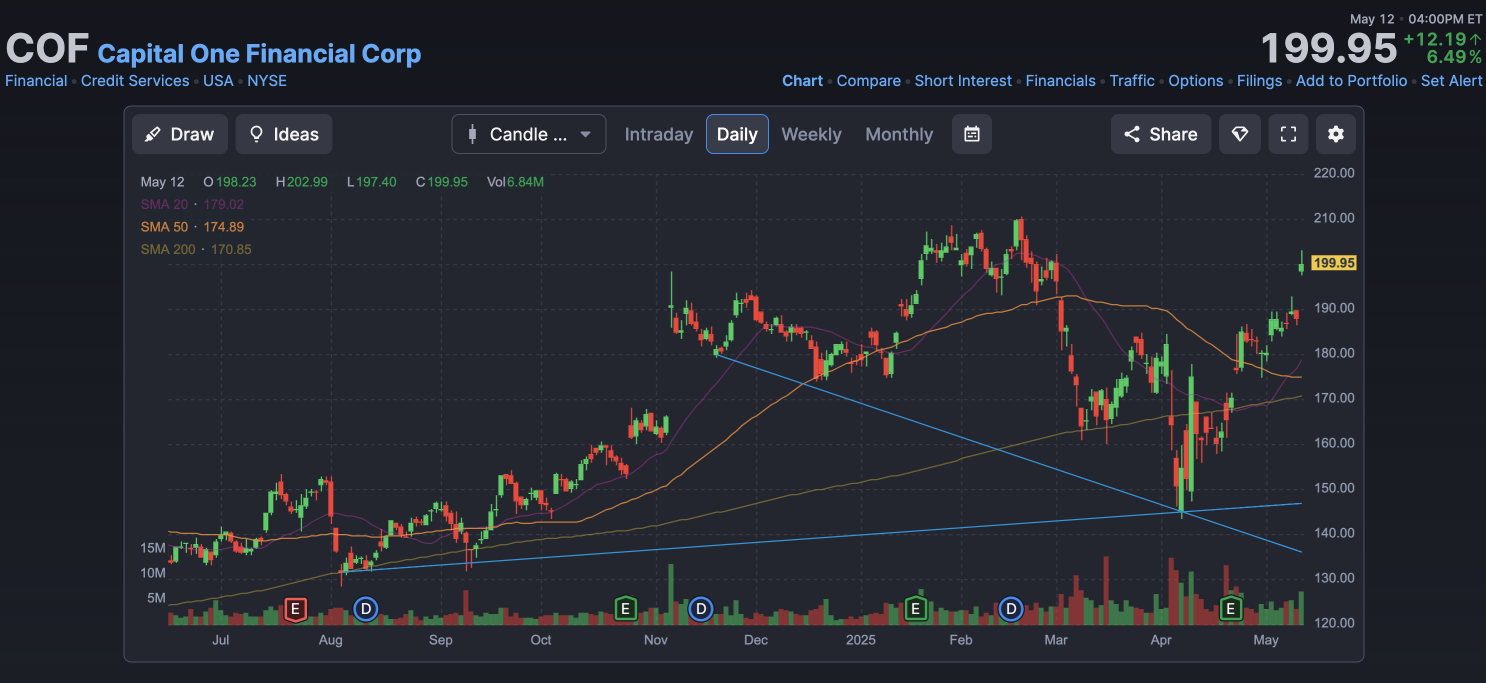Select the Daily timeframe
This screenshot has height=683, width=1486.
click(x=737, y=134)
